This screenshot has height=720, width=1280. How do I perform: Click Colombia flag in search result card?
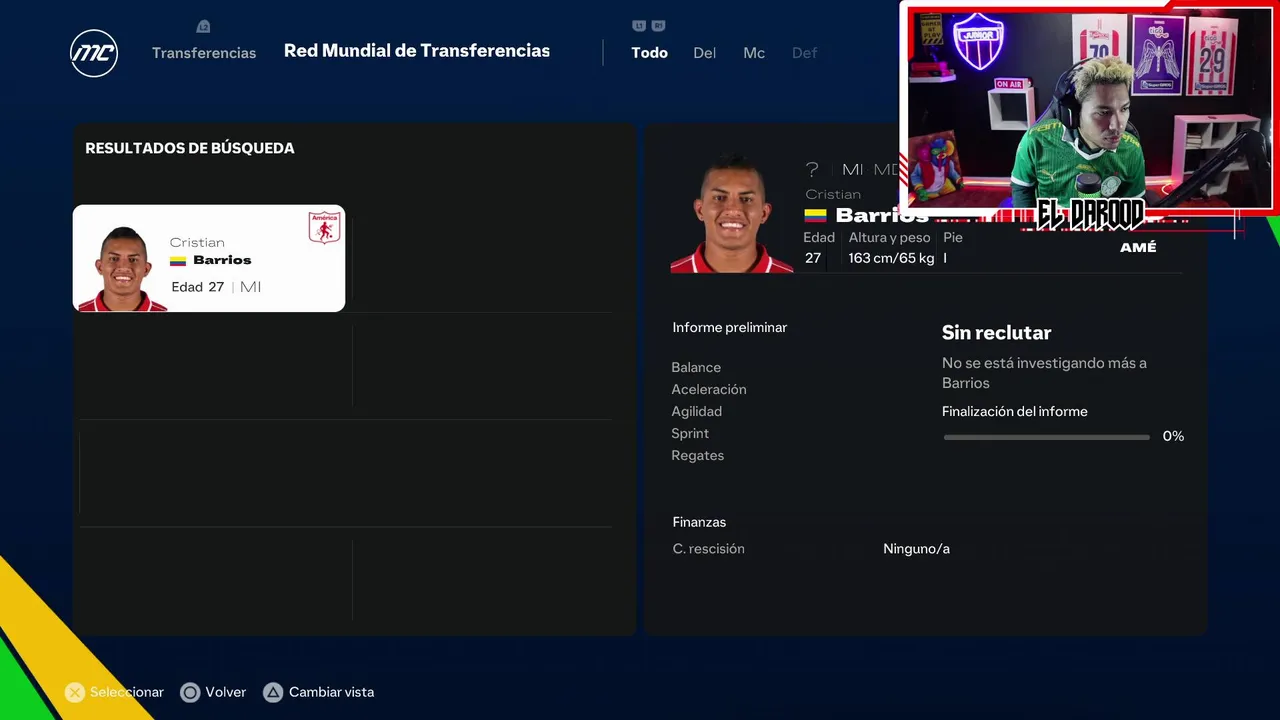point(178,261)
